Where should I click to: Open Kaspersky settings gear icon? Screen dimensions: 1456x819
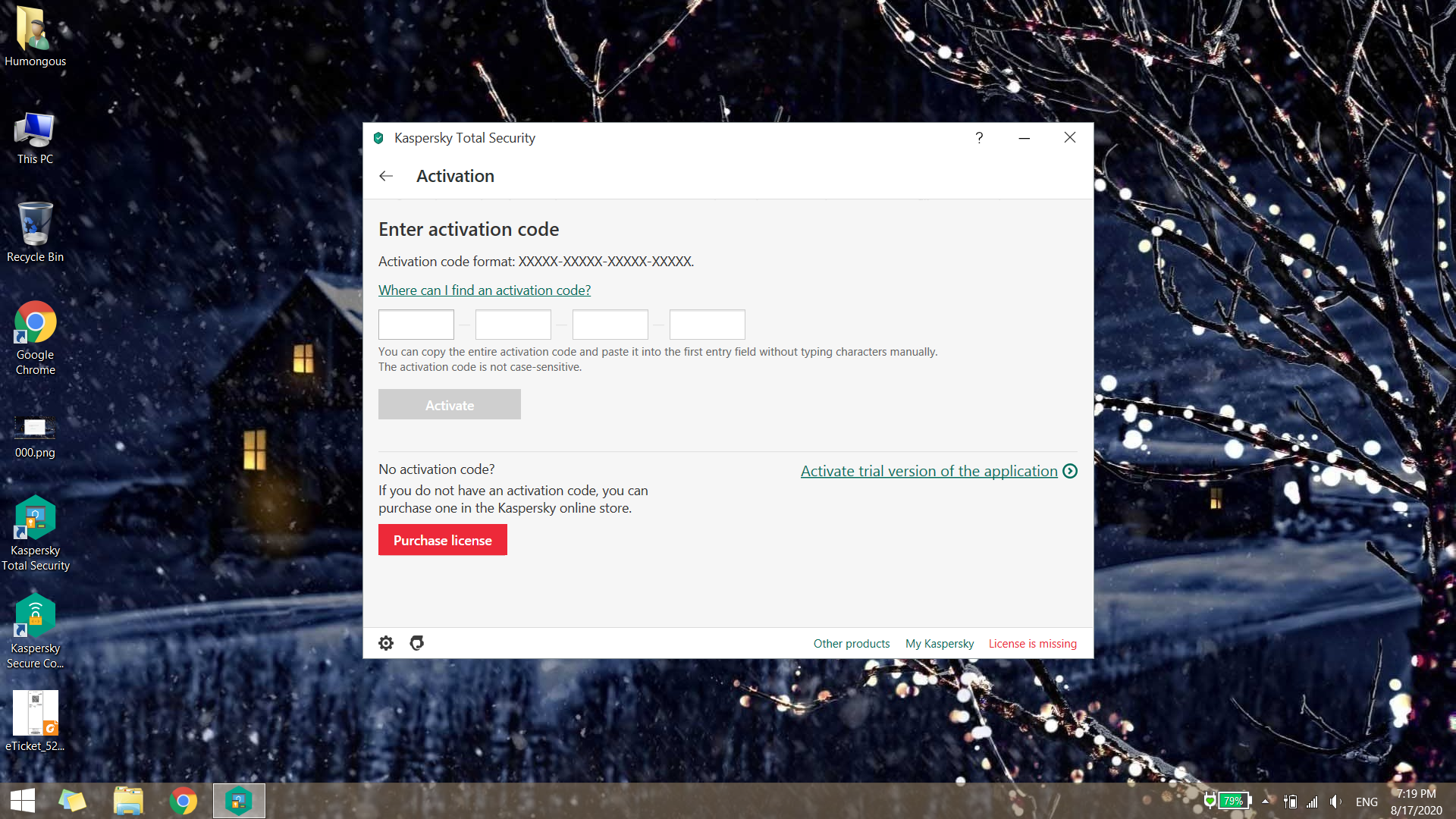(x=386, y=643)
